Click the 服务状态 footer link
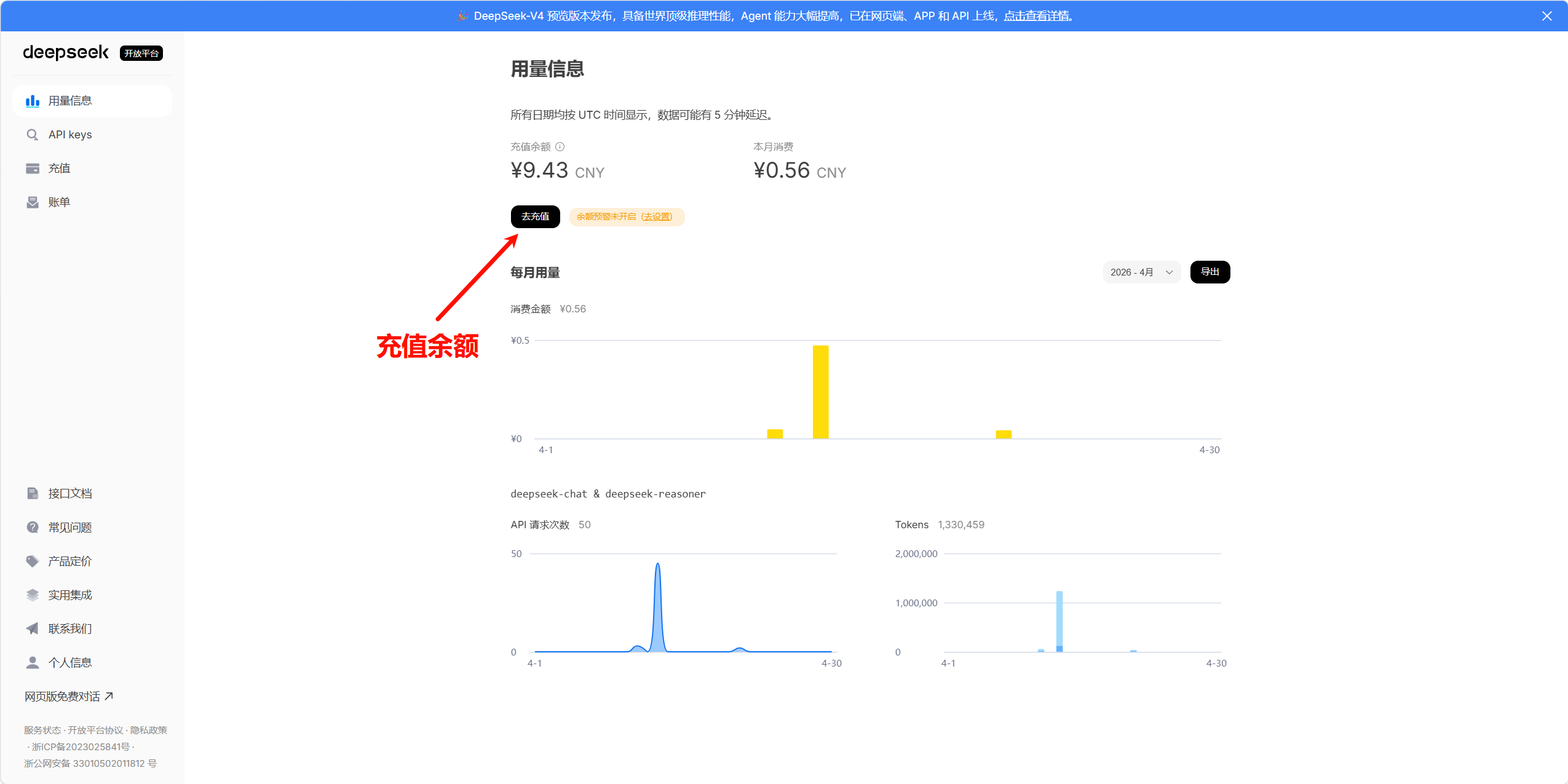The image size is (1568, 784). [x=42, y=730]
